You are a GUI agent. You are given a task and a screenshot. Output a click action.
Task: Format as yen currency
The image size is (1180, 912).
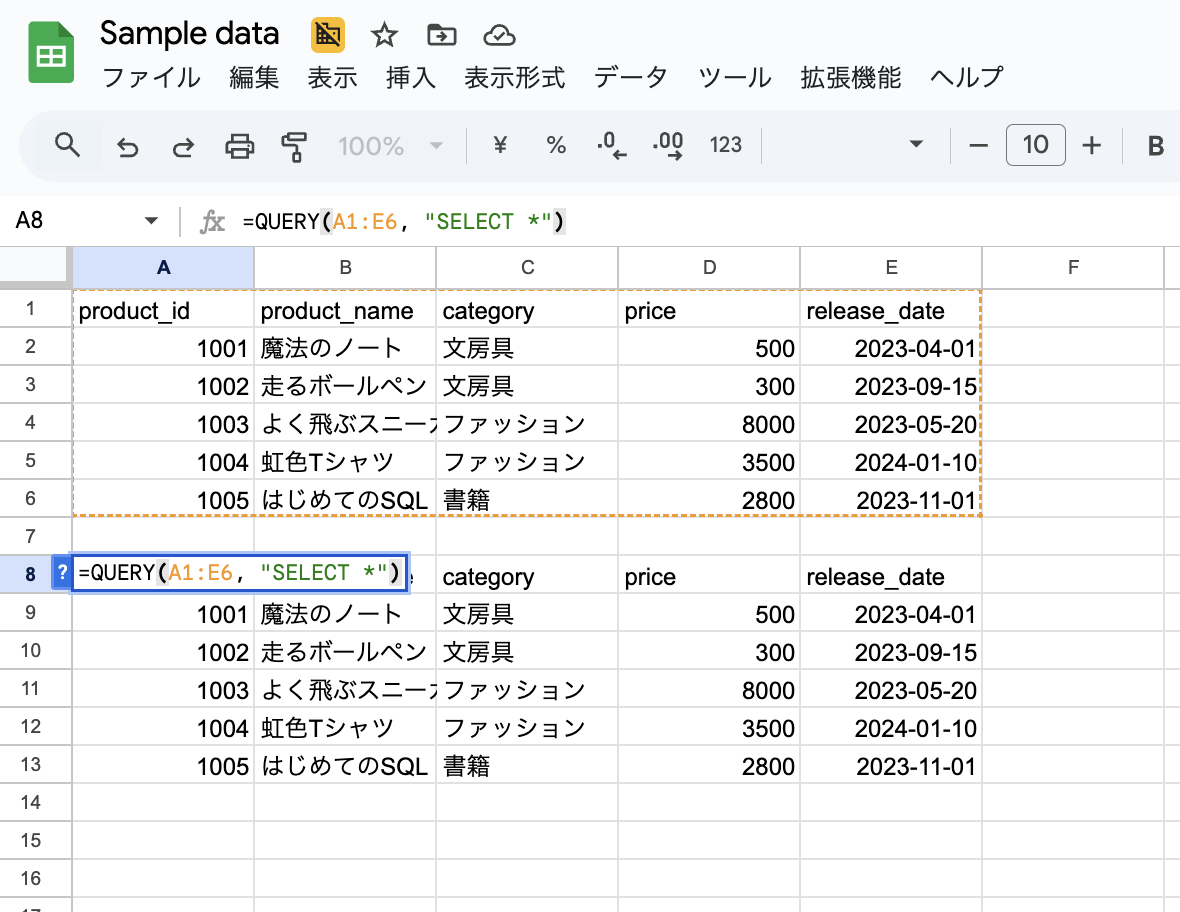coord(500,146)
